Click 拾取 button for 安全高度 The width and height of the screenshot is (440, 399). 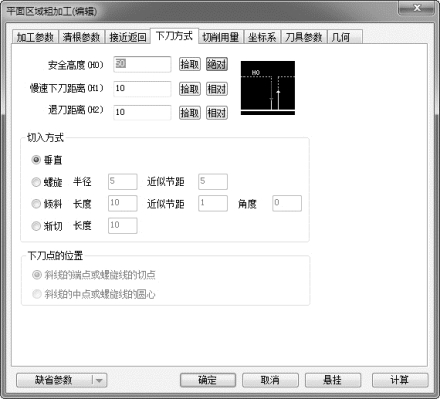[x=190, y=64]
